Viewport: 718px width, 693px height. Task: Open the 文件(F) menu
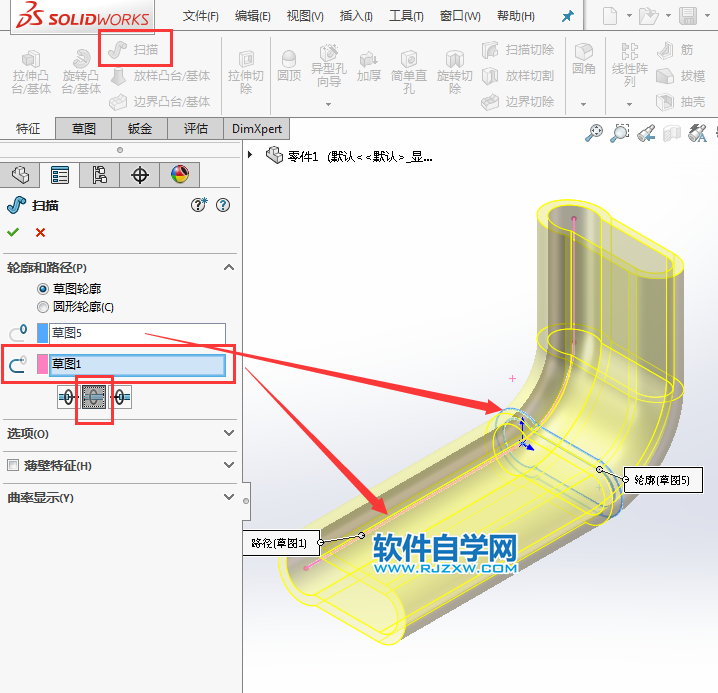coord(201,16)
